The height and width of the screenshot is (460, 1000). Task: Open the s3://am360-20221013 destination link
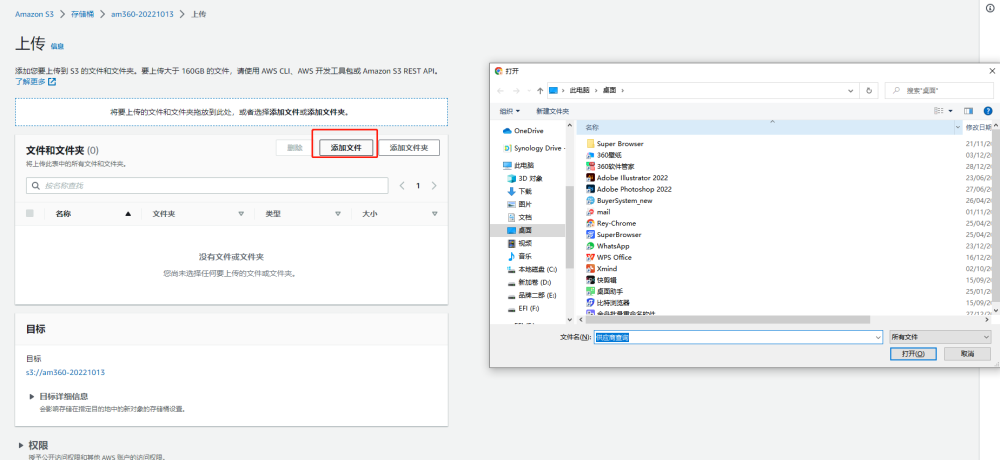[65, 372]
